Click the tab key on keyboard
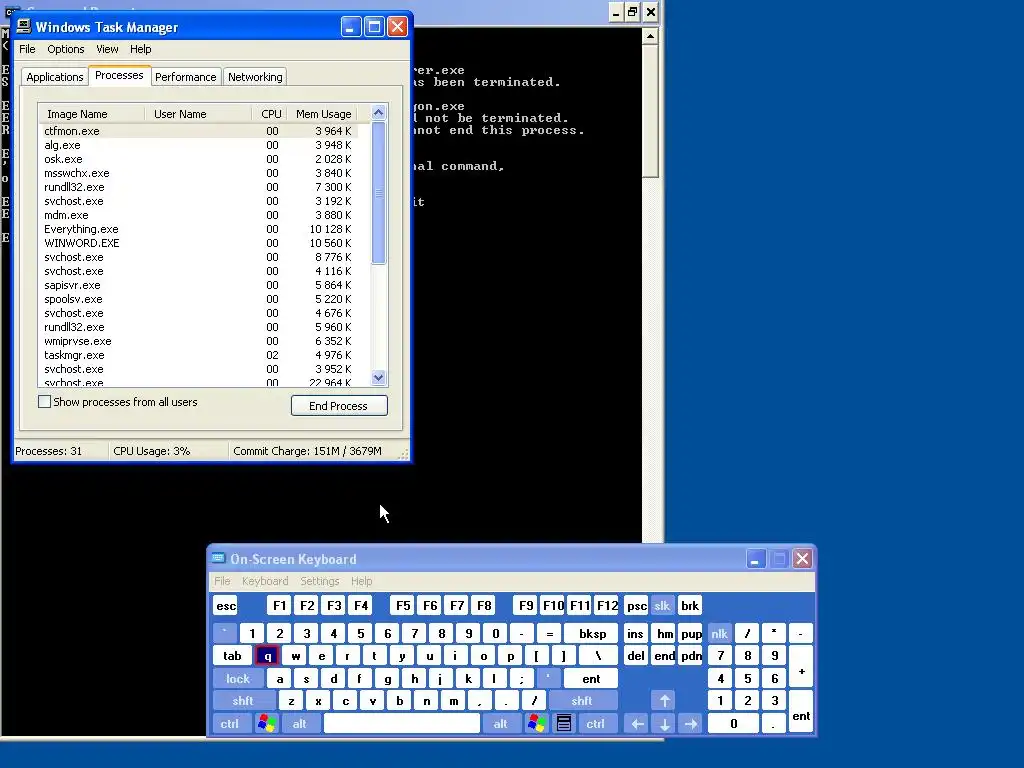The height and width of the screenshot is (768, 1024). 232,656
